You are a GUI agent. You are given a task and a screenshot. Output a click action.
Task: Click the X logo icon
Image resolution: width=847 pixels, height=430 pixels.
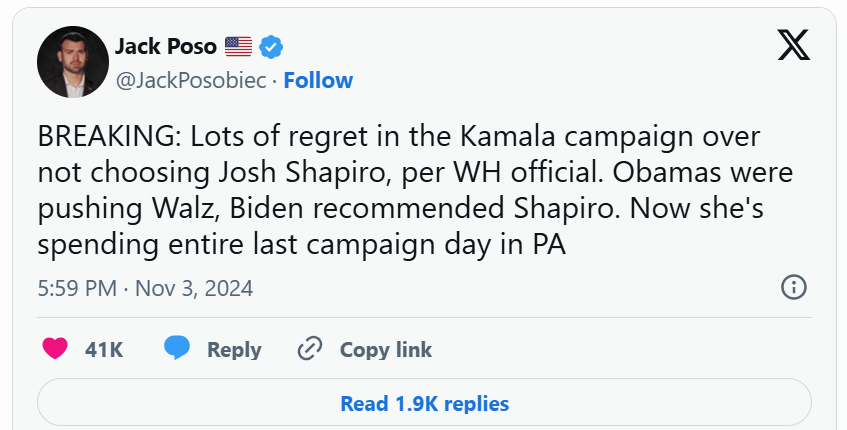pos(793,44)
